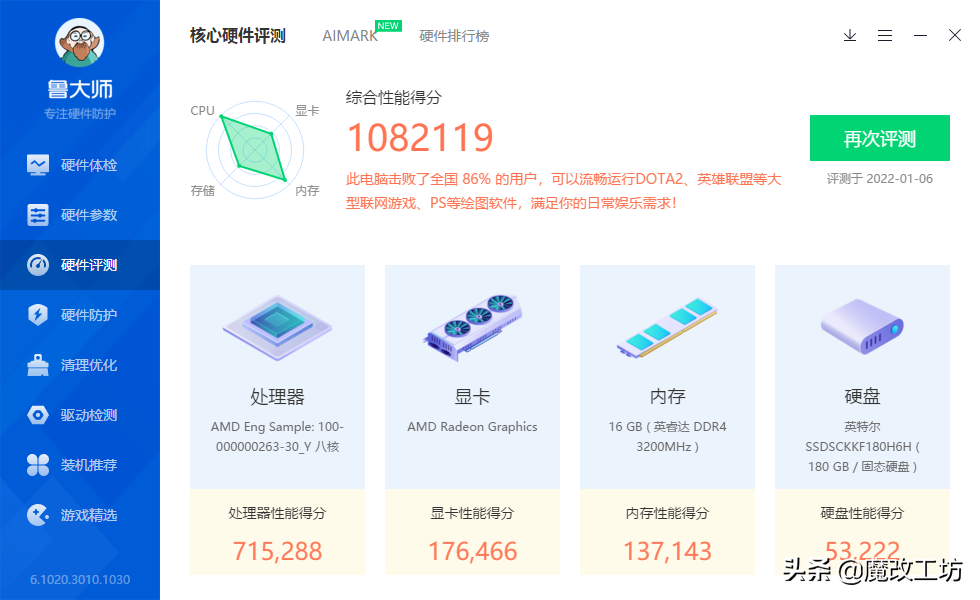Click memory score 137,143
980x600 pixels.
click(x=668, y=551)
